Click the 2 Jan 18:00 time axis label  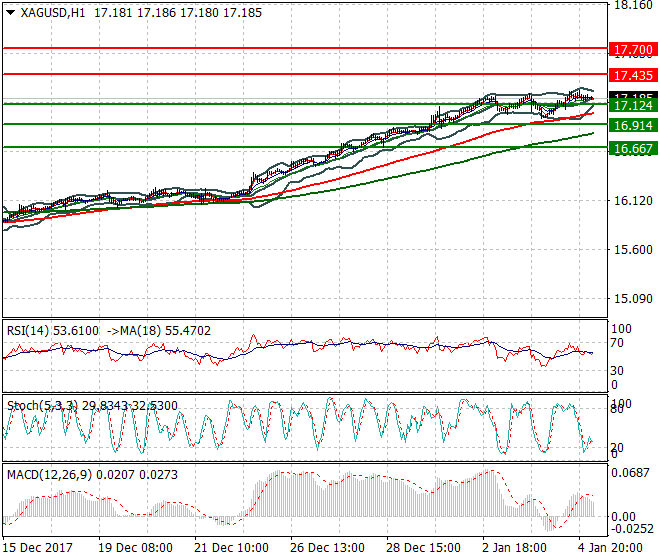point(514,548)
